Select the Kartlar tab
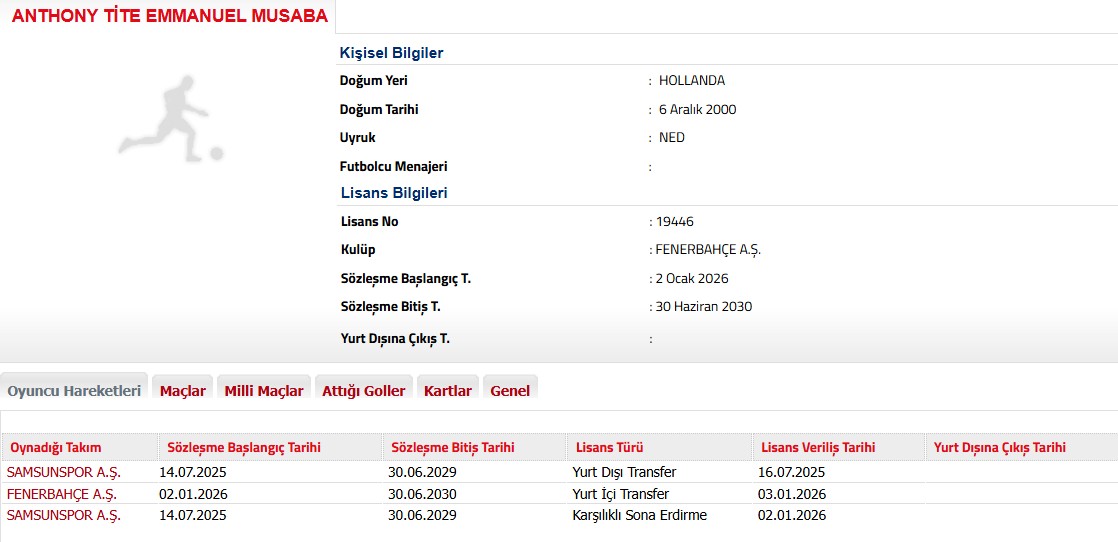Viewport: 1118px width, 542px height. point(448,391)
